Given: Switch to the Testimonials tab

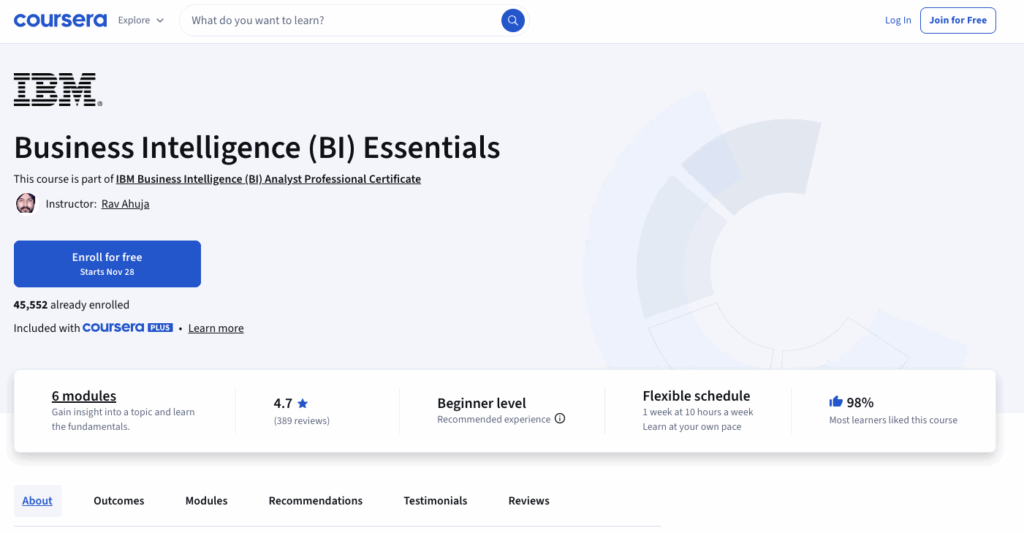Looking at the screenshot, I should pyautogui.click(x=436, y=501).
